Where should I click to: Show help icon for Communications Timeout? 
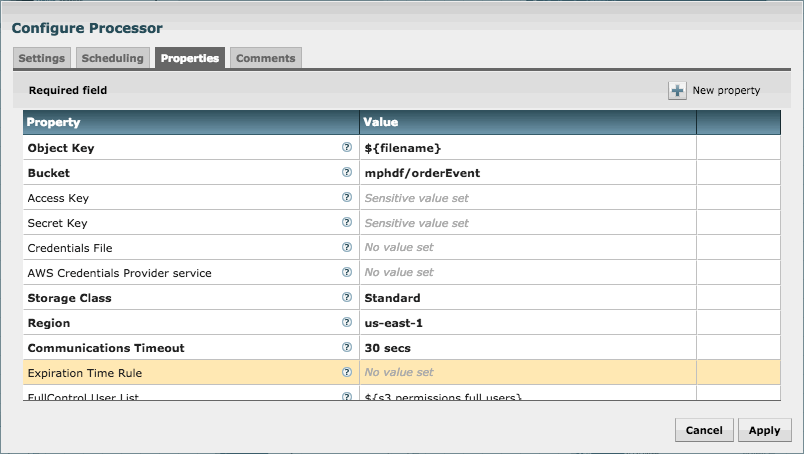coord(347,347)
